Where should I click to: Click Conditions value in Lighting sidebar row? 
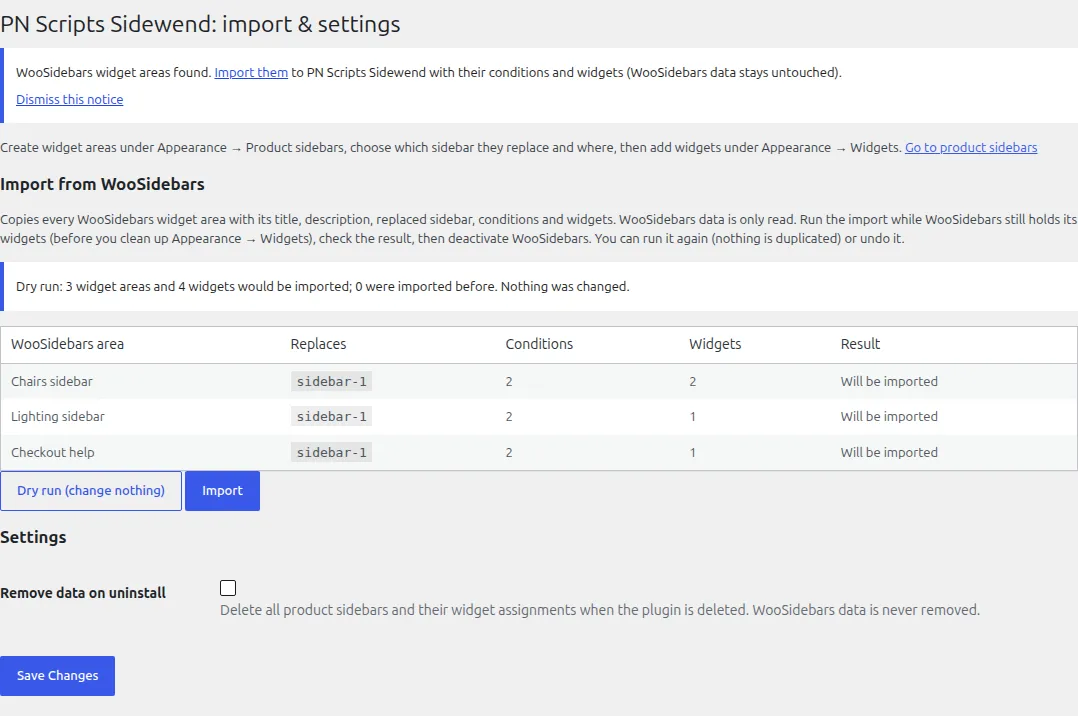(509, 416)
